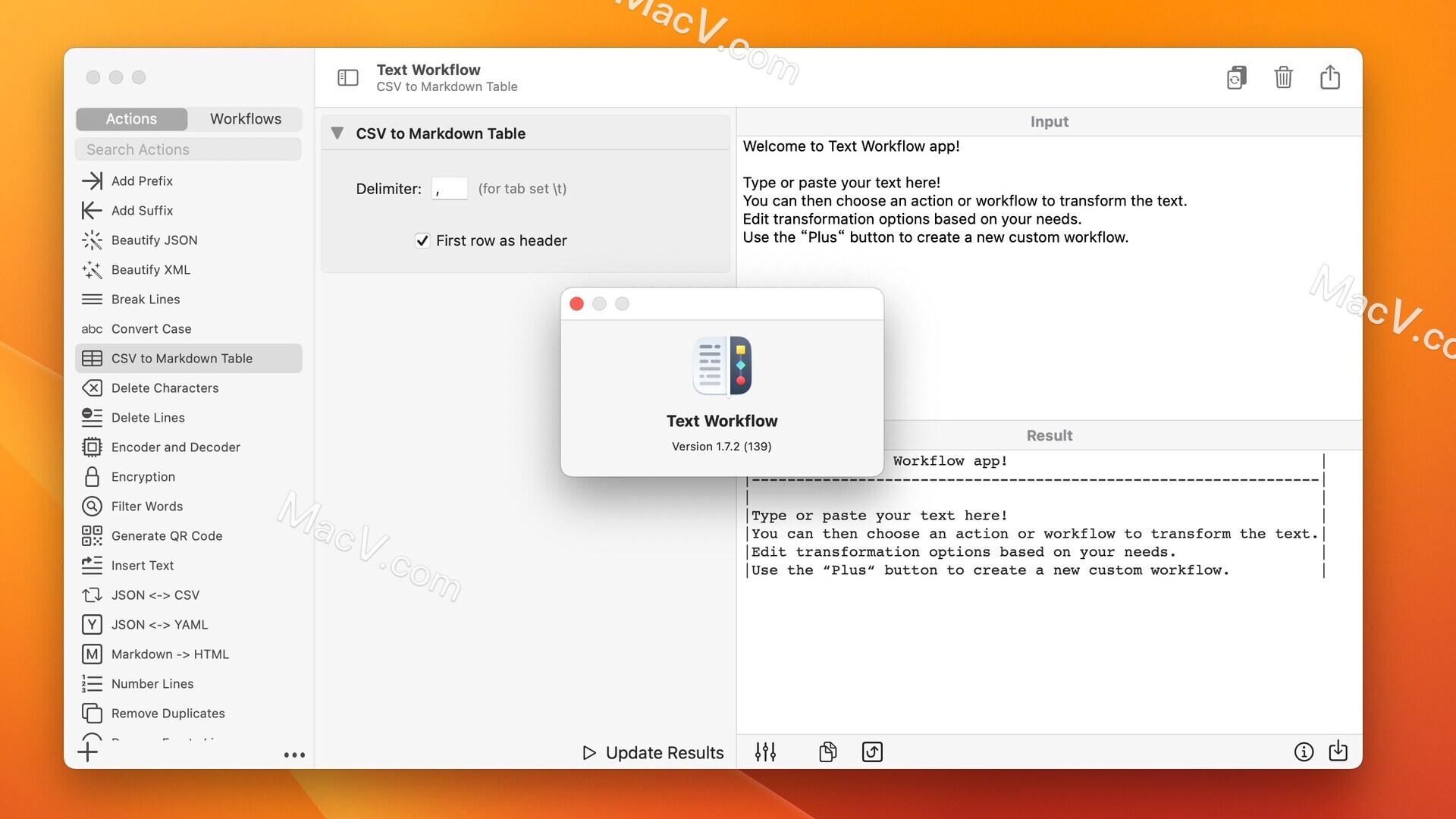1456x819 pixels.
Task: Click the info circle icon
Action: [x=1304, y=752]
